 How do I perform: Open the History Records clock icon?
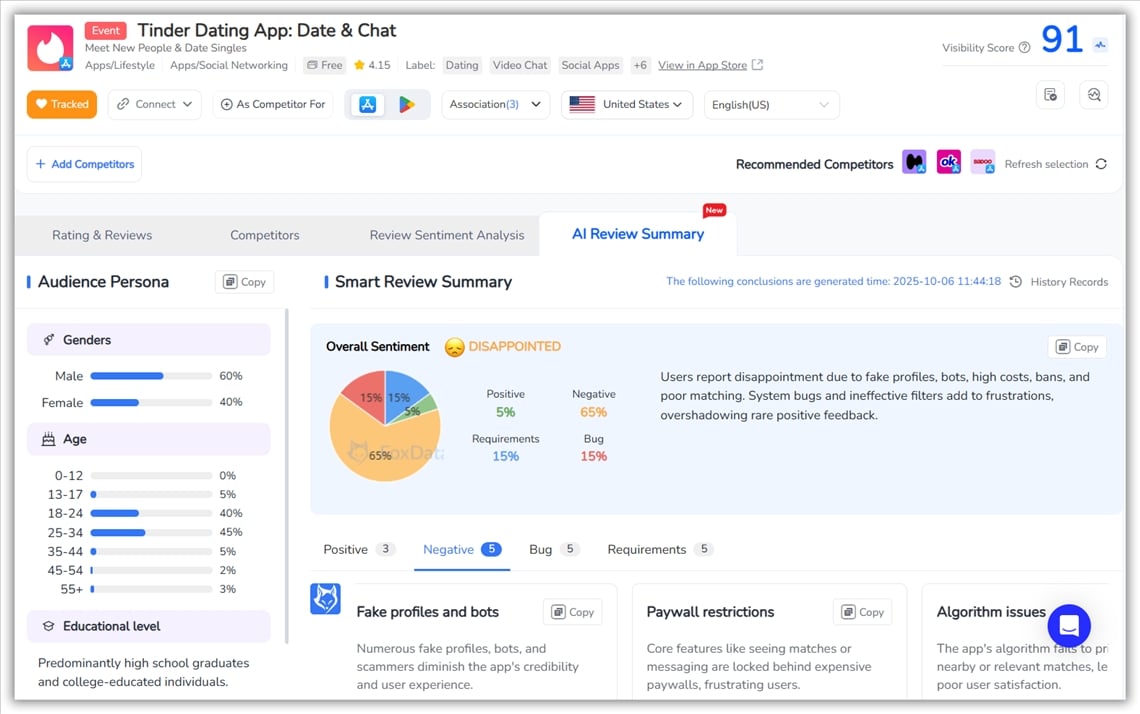1015,282
